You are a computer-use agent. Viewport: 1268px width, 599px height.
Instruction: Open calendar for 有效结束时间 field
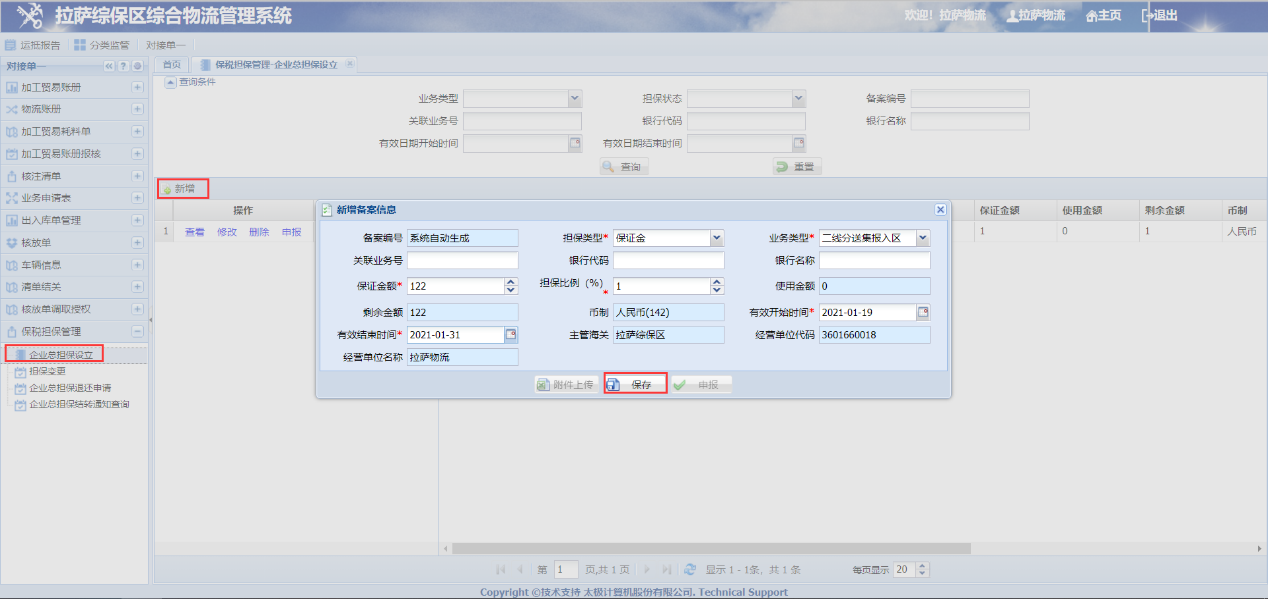pyautogui.click(x=511, y=335)
